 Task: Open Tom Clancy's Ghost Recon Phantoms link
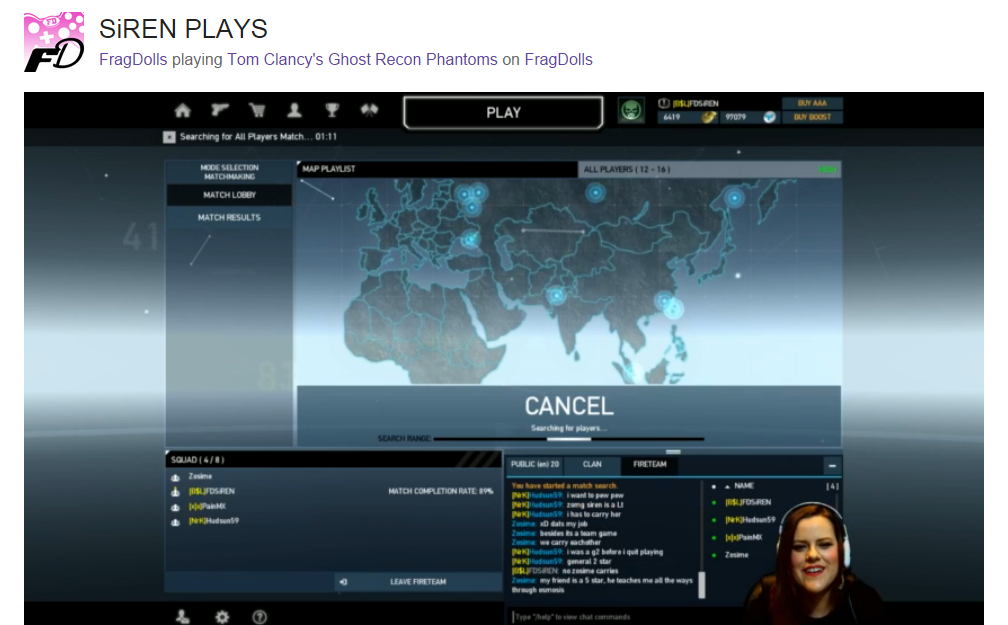362,60
